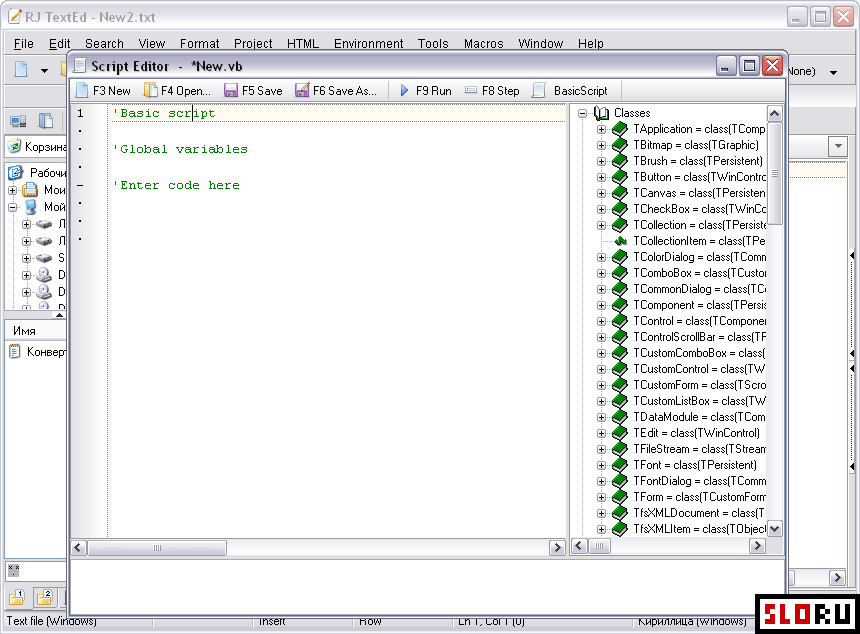
Task: Select the BasicScript language button
Action: tap(570, 90)
